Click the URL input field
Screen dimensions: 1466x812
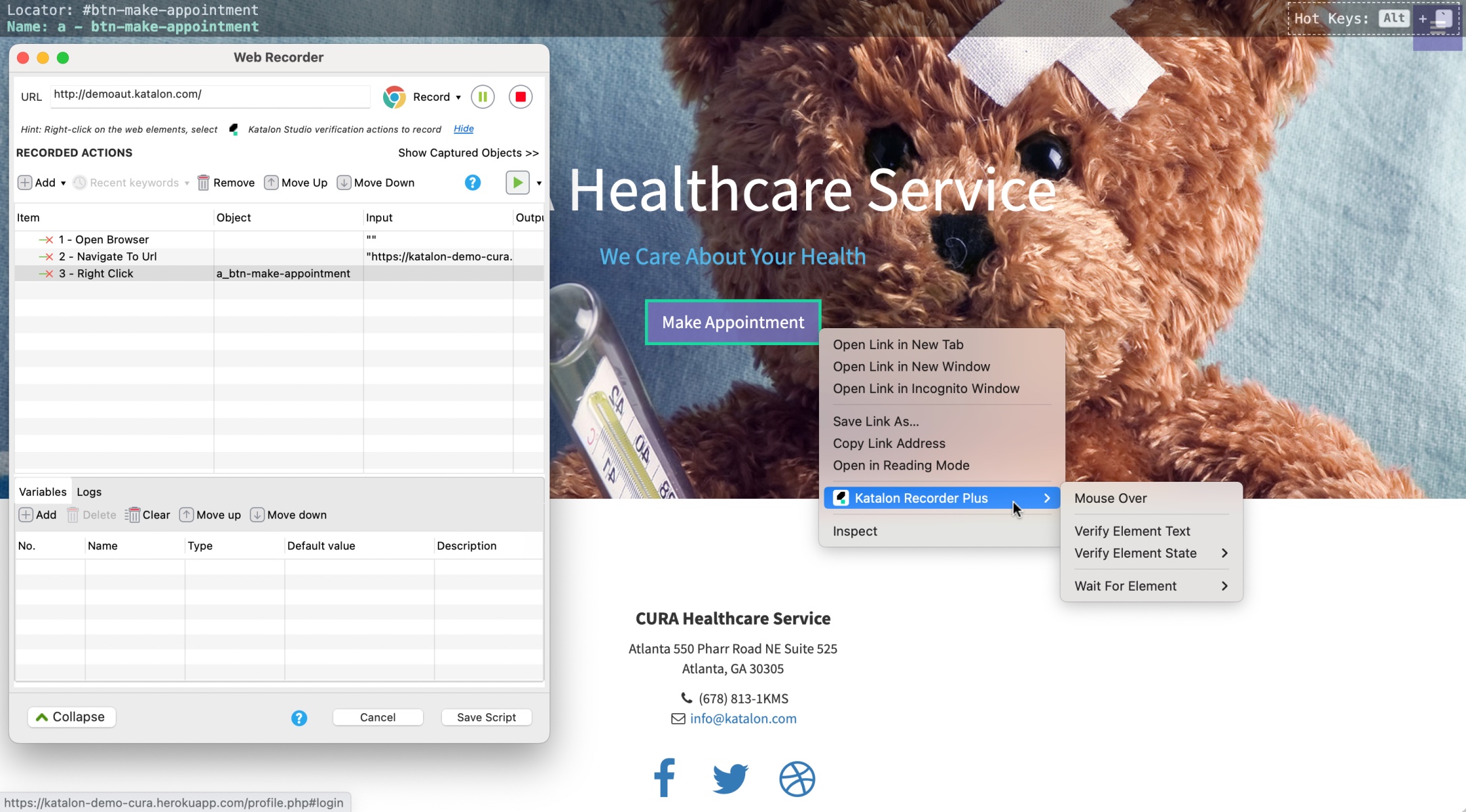[210, 95]
